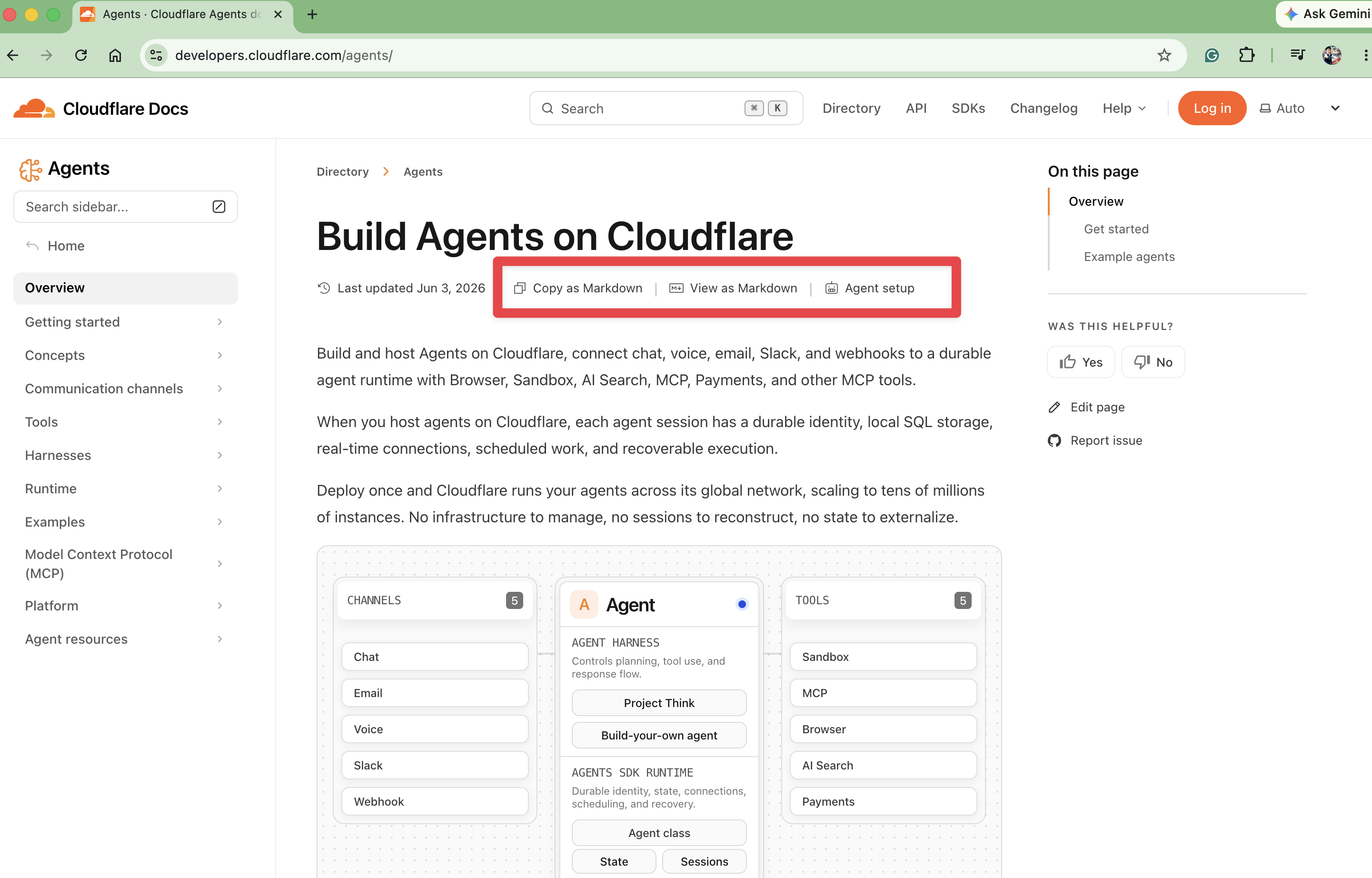This screenshot has height=878, width=1372.
Task: Jump to Get started section
Action: [1116, 229]
